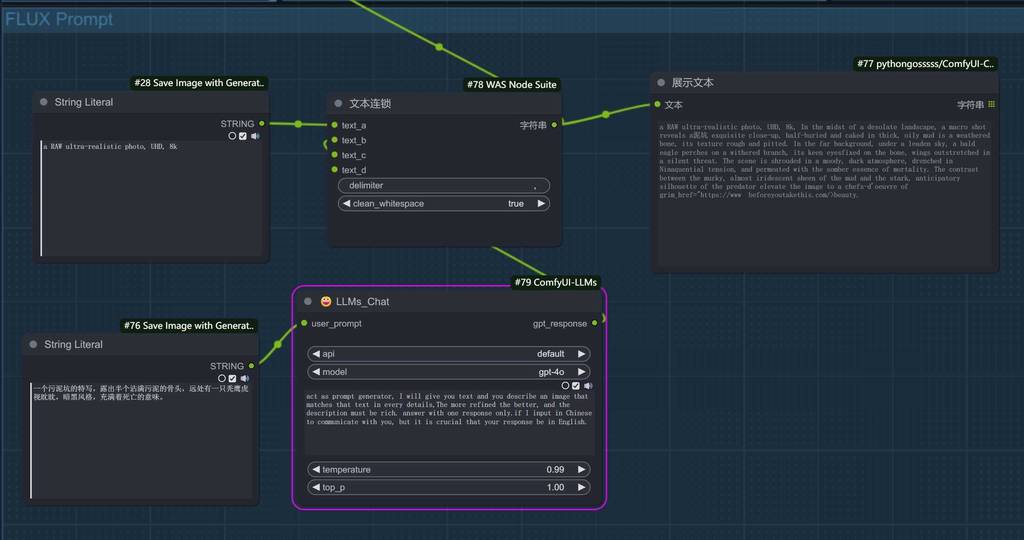Click the grid output icon on 展示文本 node
The height and width of the screenshot is (540, 1024).
click(x=991, y=104)
